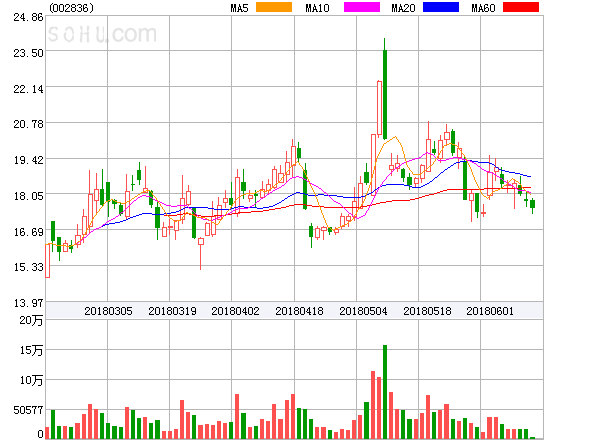Click the tallest green candlestick near 23.50

(385, 89)
